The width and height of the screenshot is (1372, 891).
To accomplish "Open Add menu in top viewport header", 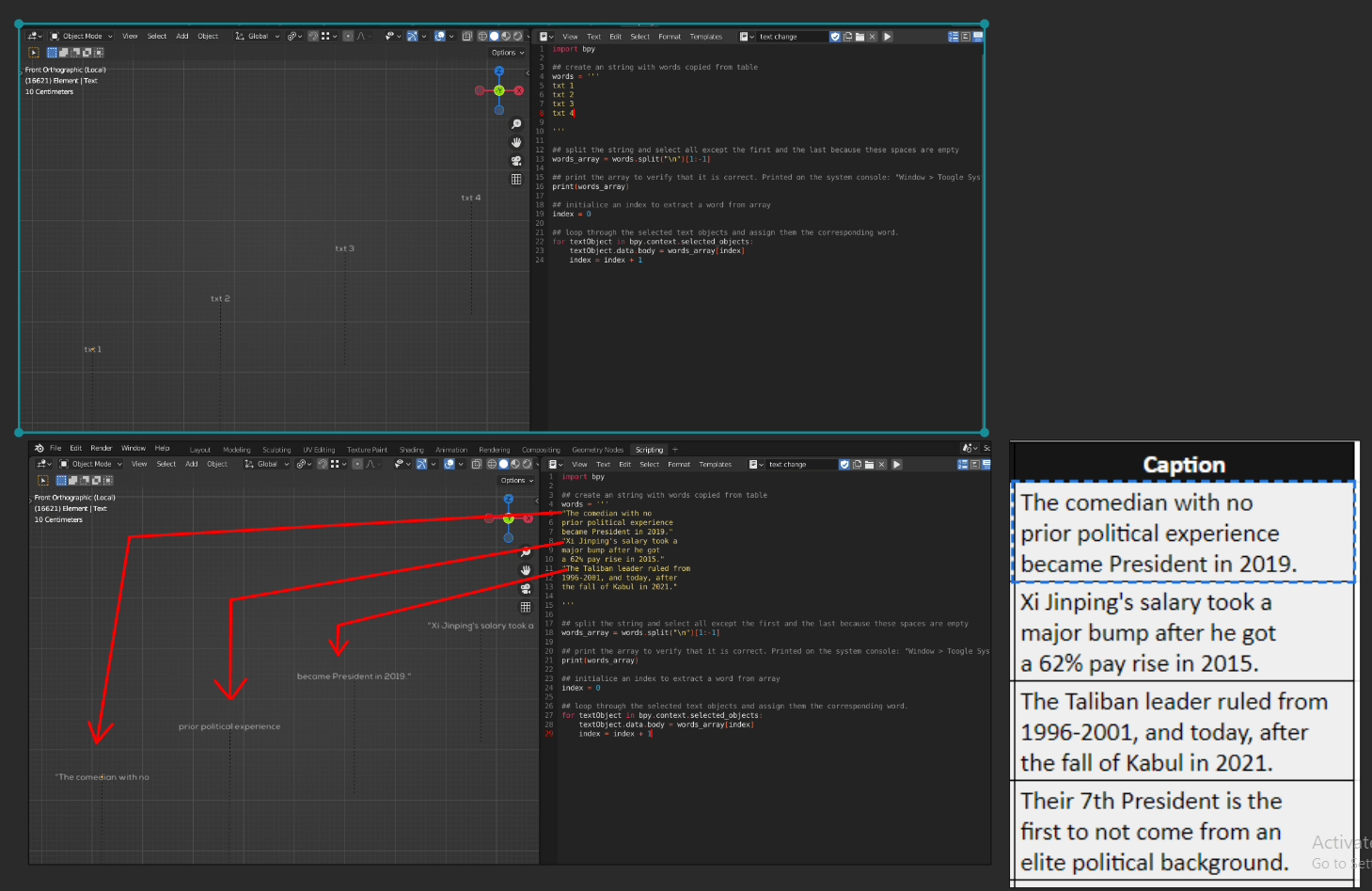I will [x=182, y=37].
